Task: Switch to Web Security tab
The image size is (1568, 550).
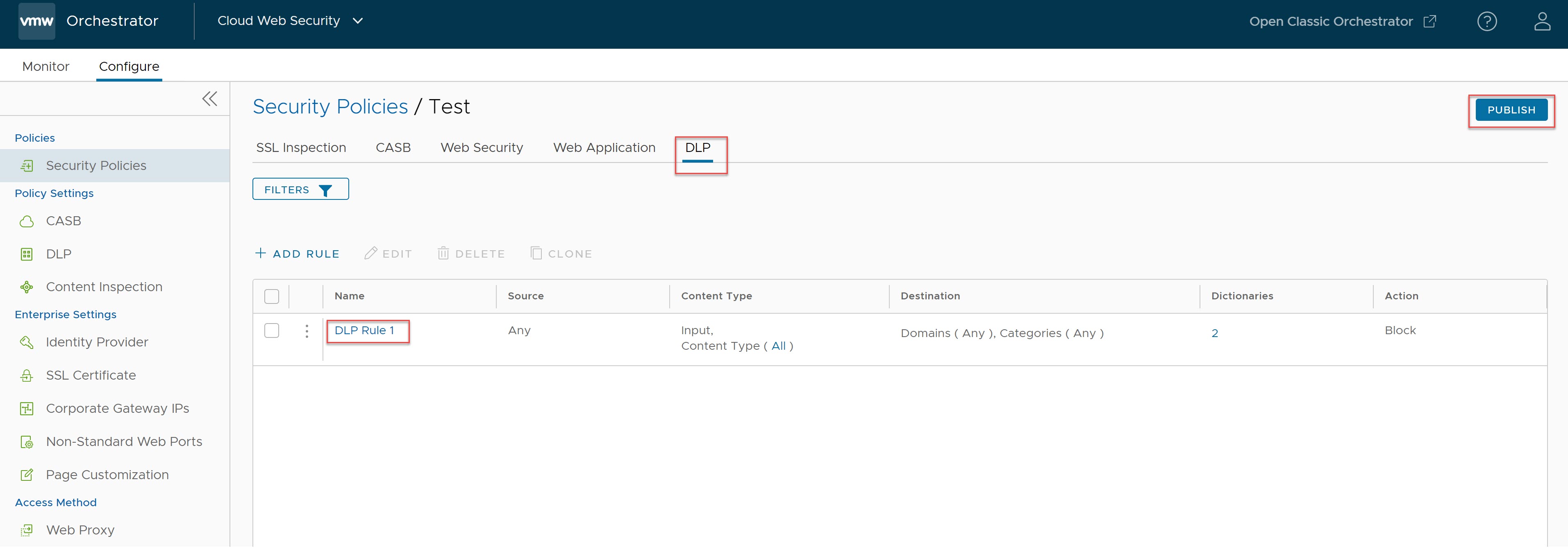Action: point(482,147)
